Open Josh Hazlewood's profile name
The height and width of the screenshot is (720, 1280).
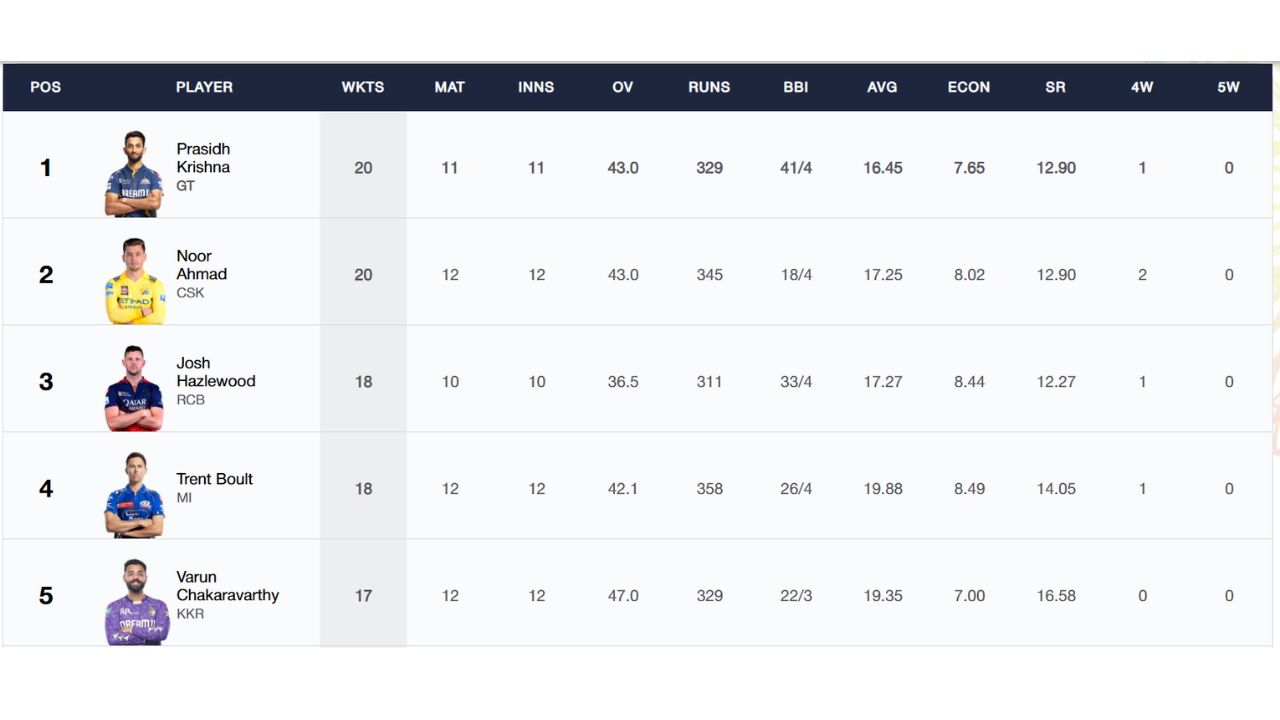216,372
